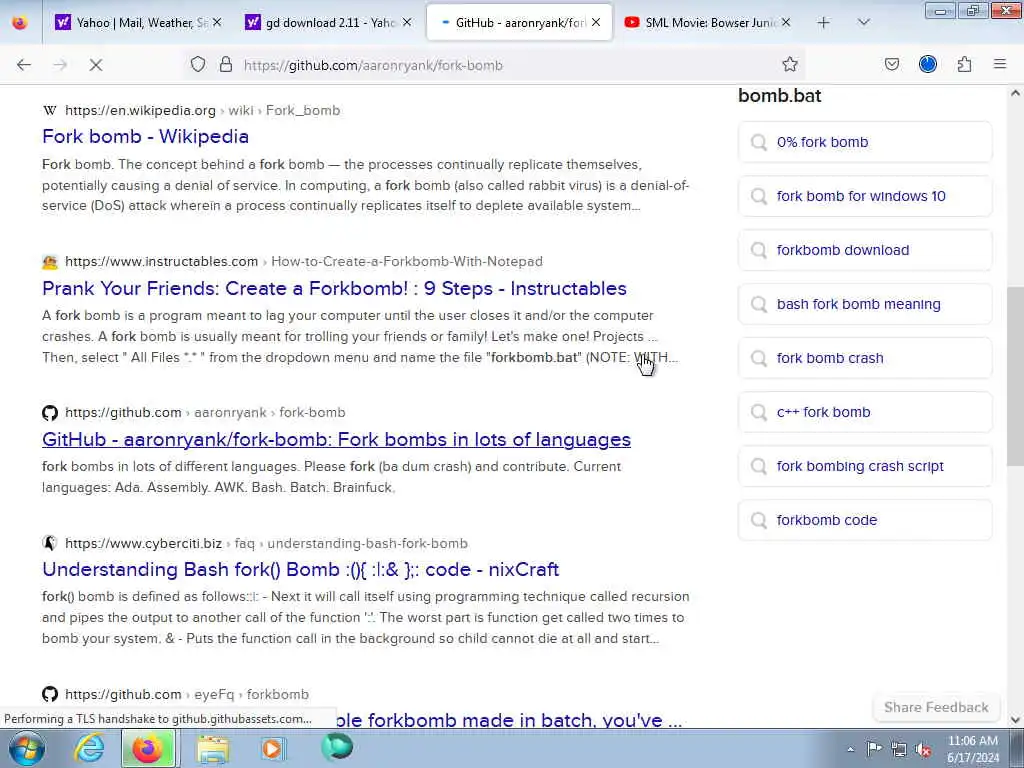Click the muted volume tray icon

coord(923,749)
